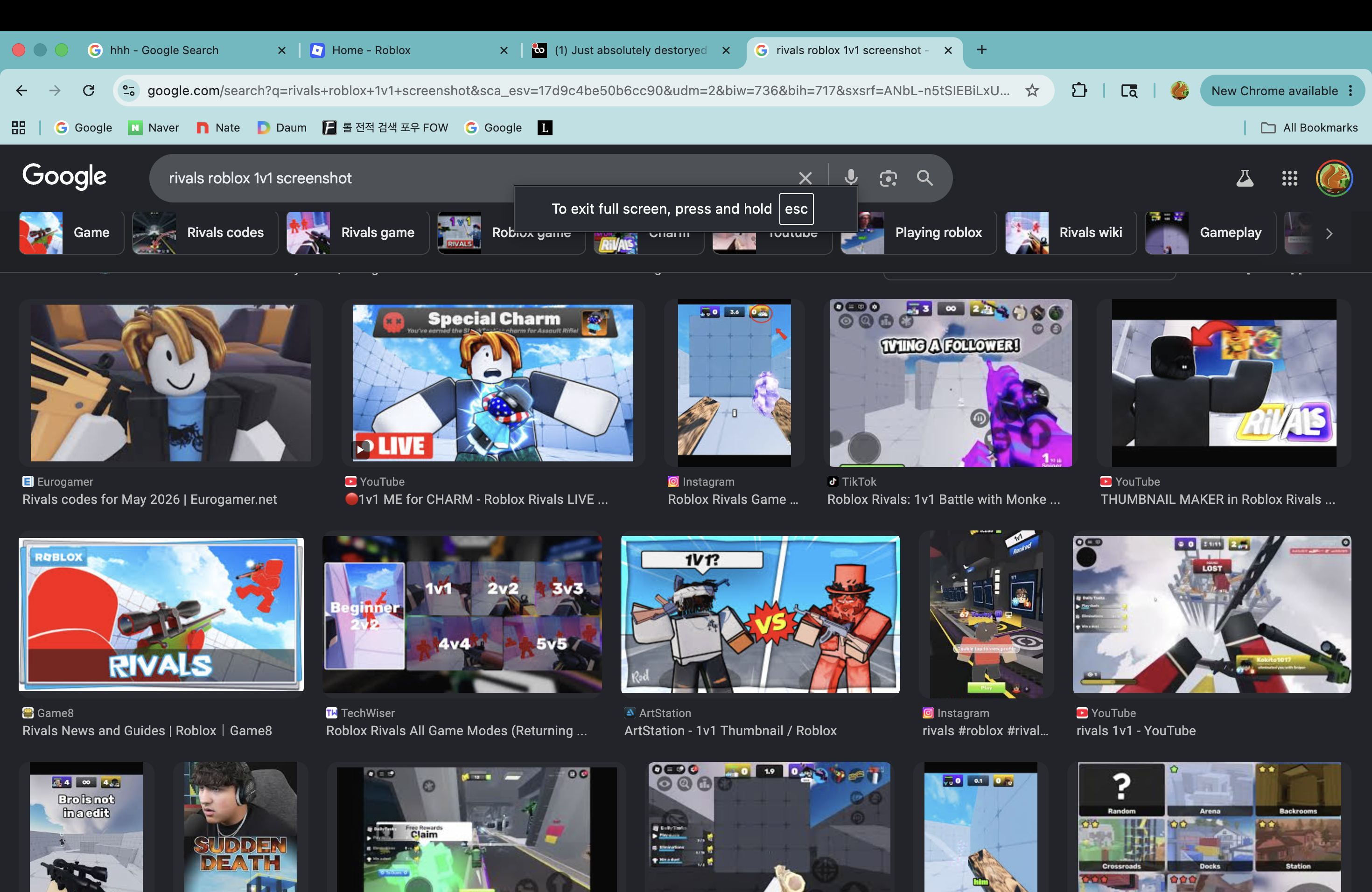
Task: Clear the search box with the X
Action: click(x=805, y=178)
